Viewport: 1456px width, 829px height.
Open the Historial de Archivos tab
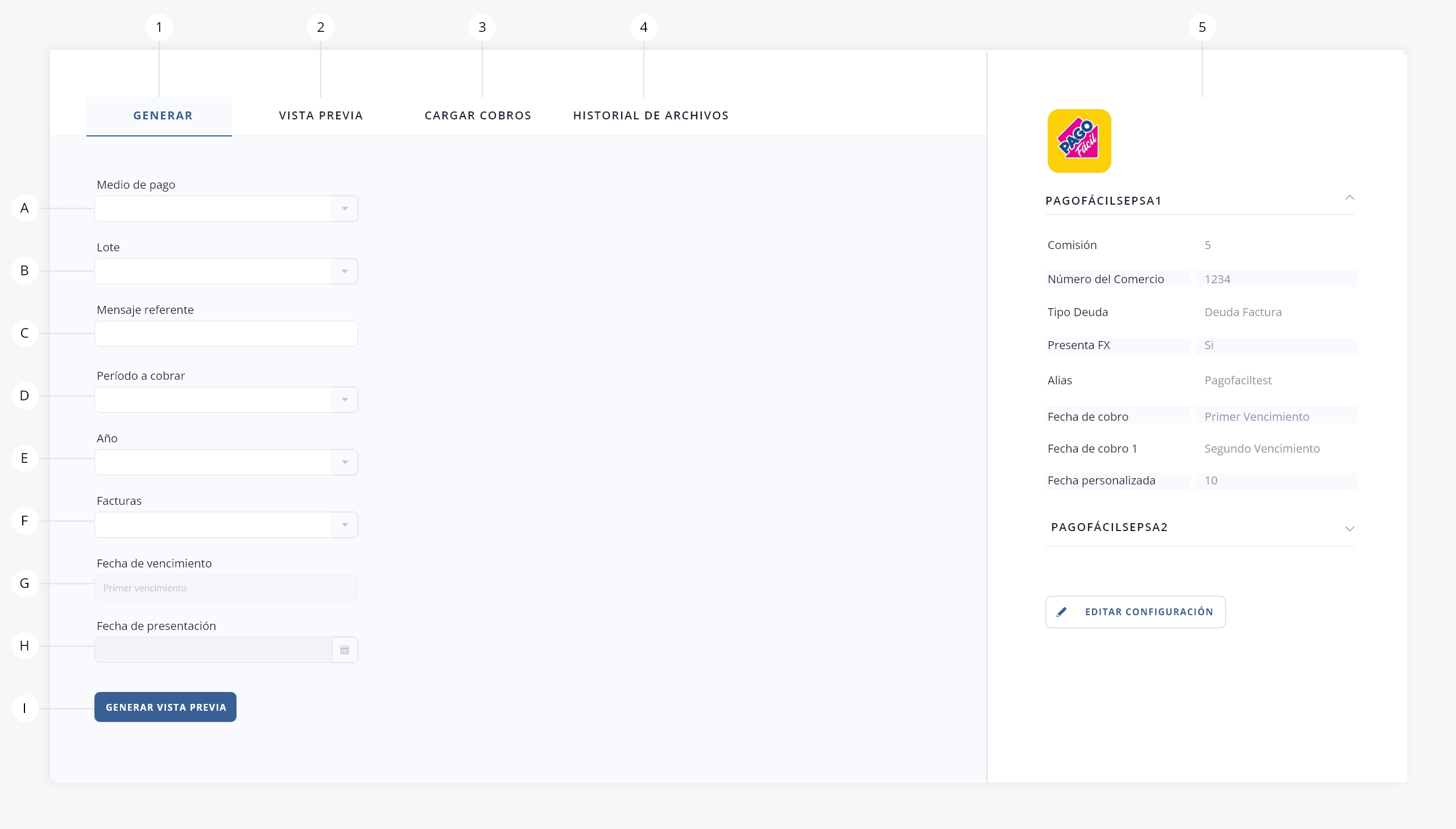coord(651,115)
